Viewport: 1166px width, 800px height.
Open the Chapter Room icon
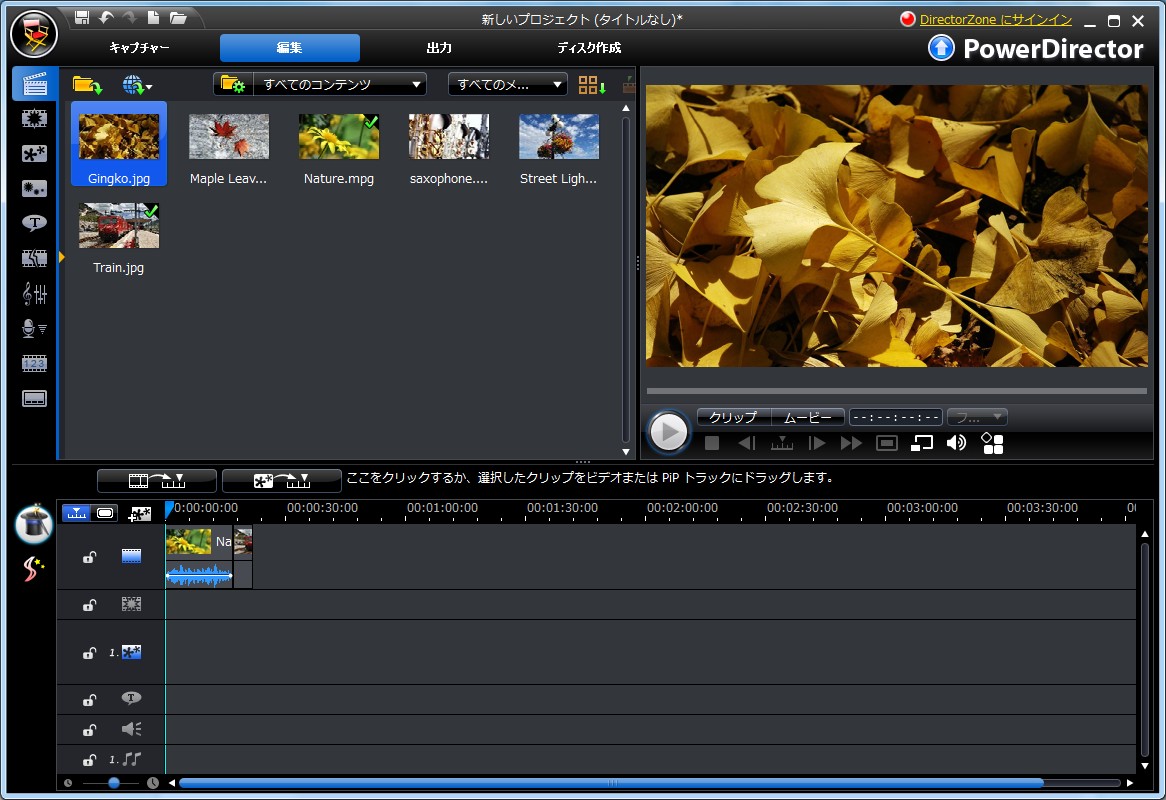(x=34, y=364)
